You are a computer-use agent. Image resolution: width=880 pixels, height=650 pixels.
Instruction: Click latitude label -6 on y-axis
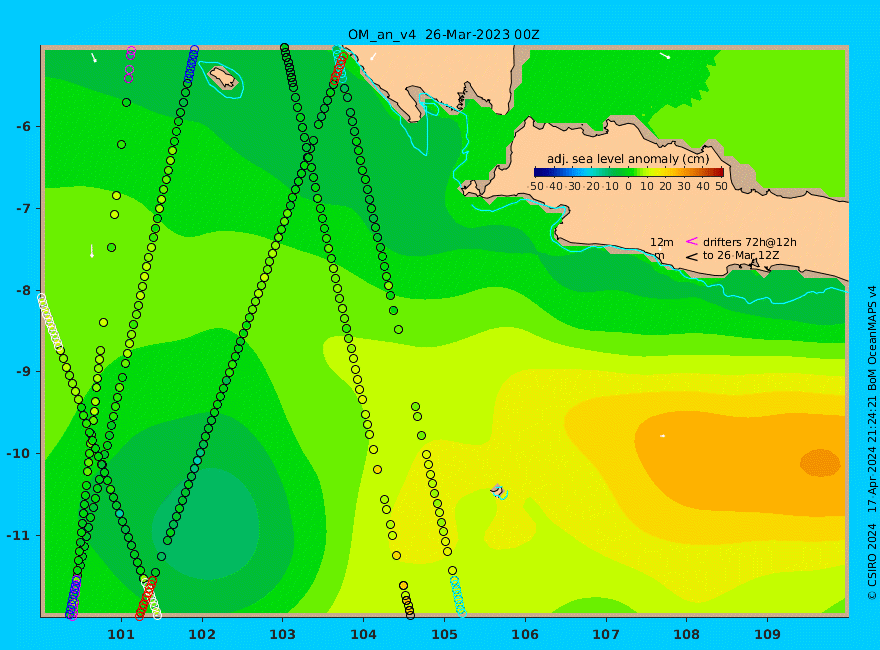point(25,126)
